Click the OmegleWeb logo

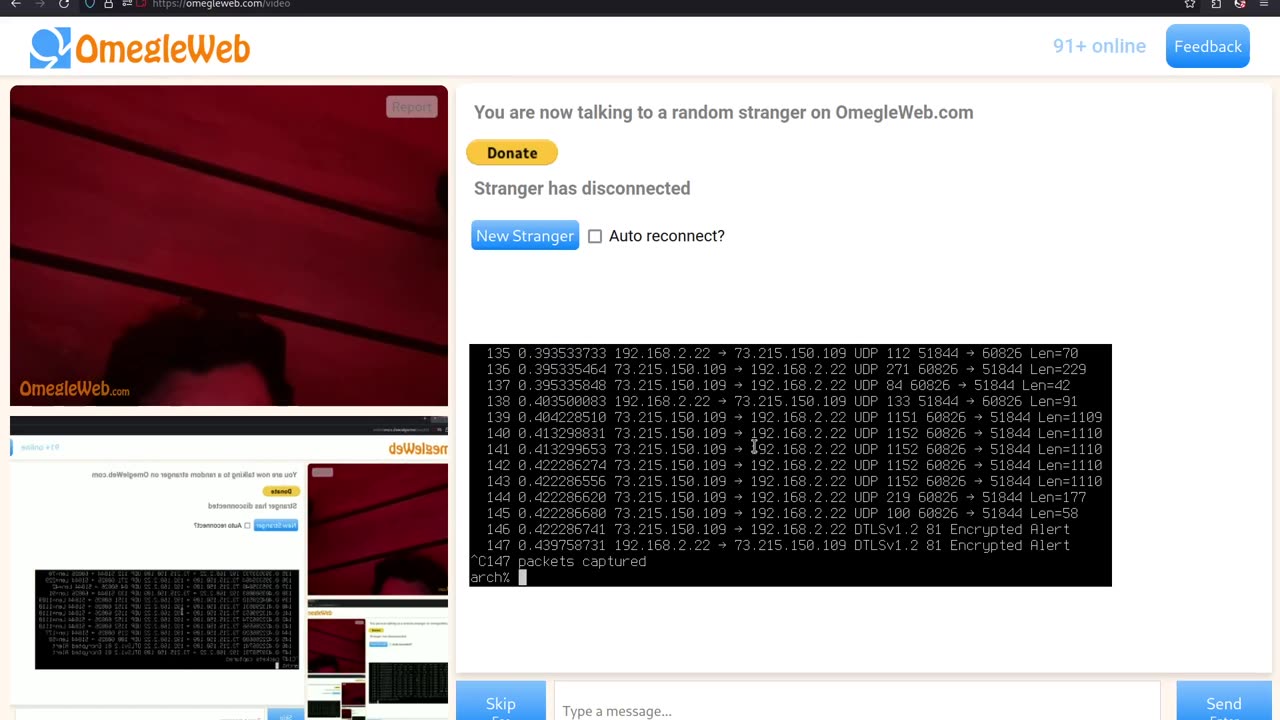[x=140, y=48]
